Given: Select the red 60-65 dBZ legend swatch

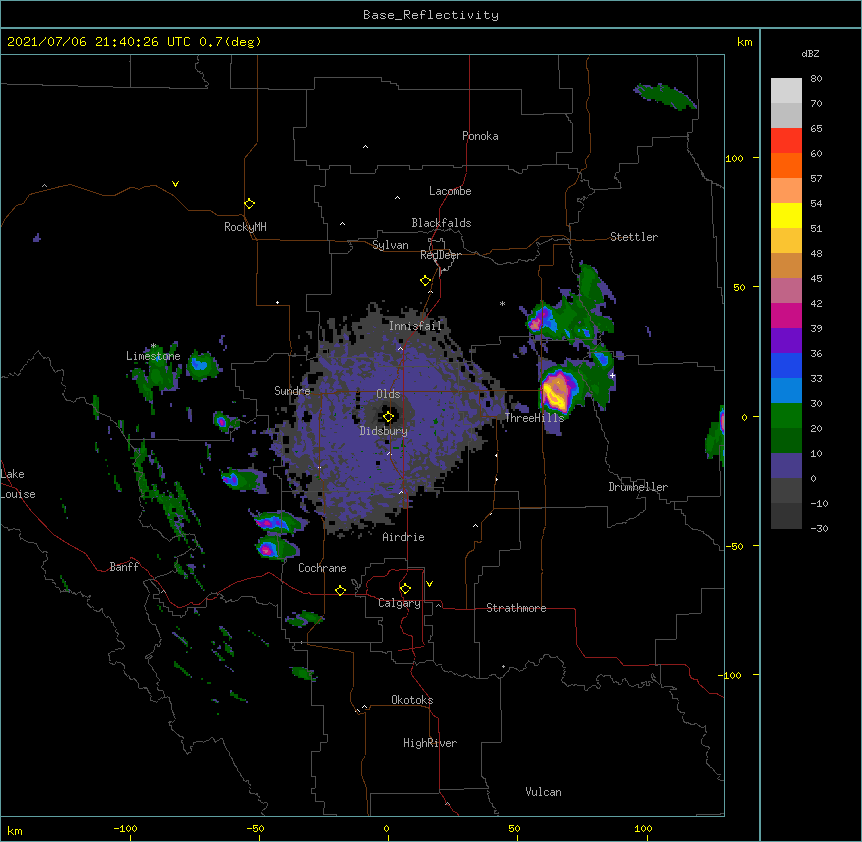Looking at the screenshot, I should click(786, 140).
